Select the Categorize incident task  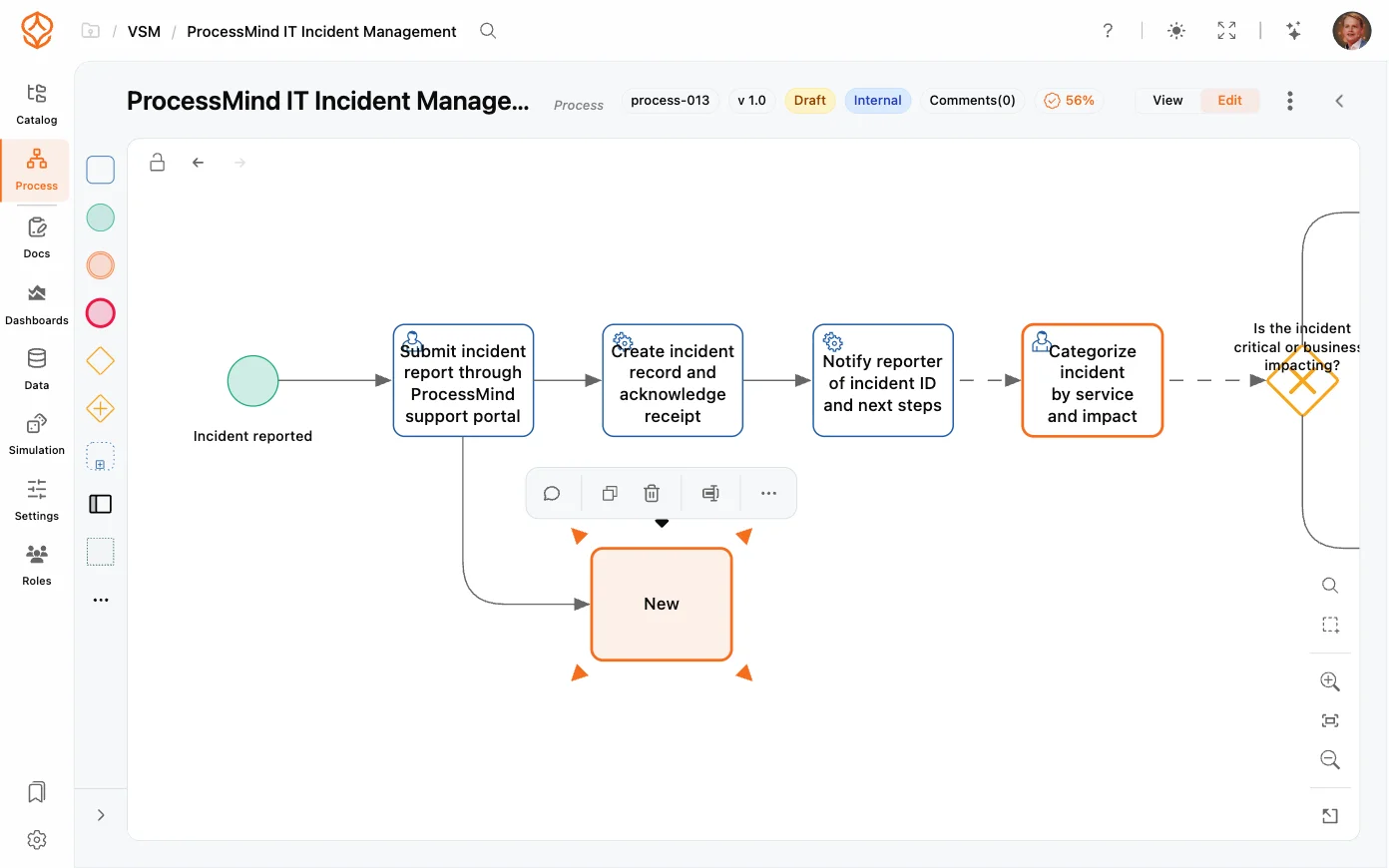point(1093,380)
